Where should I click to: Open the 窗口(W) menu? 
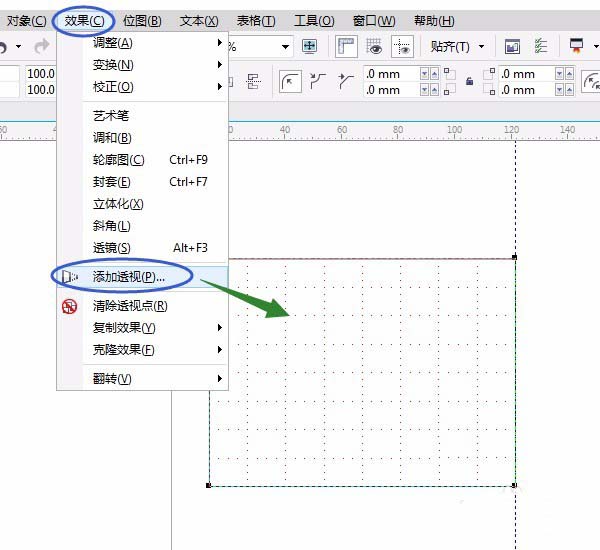click(x=374, y=21)
